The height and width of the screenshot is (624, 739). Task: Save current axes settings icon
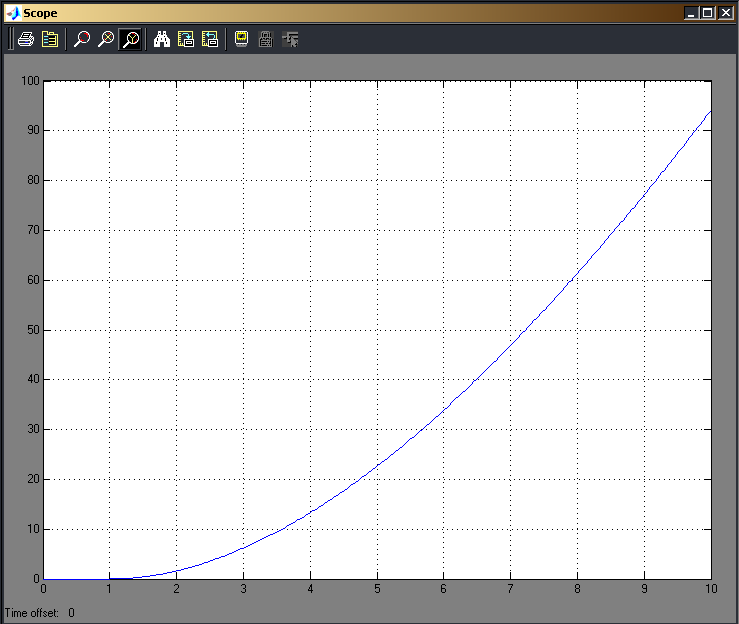186,39
